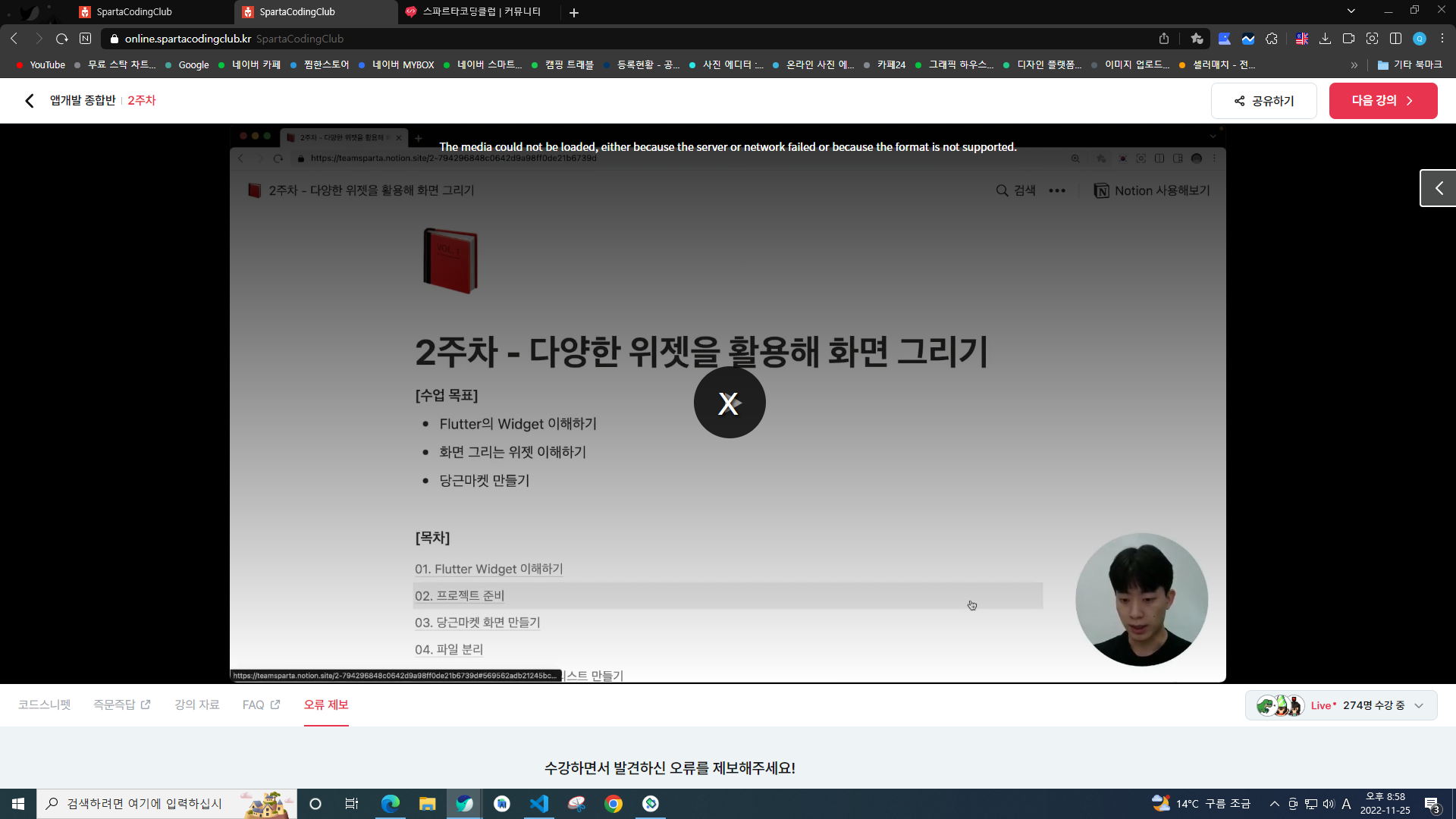Select the 오류 제보 tab
The image size is (1456, 819).
click(x=326, y=704)
